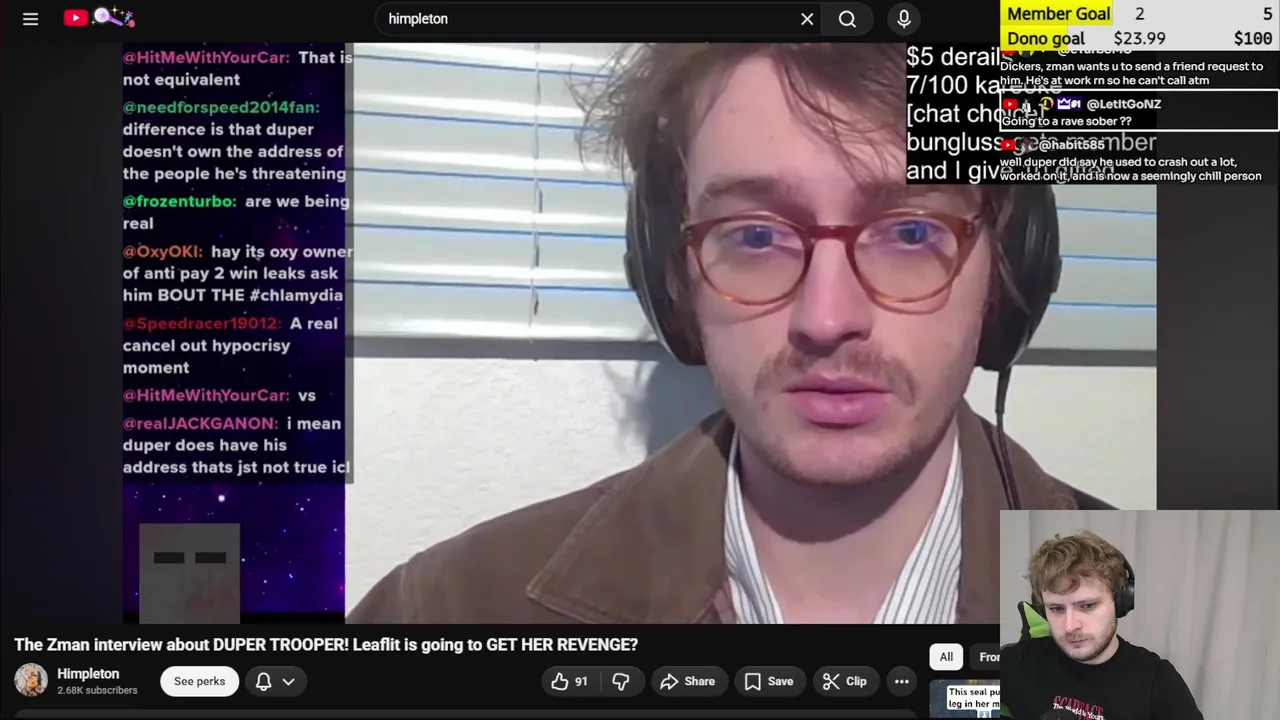Click the $23.99 donation amount

coord(1140,39)
